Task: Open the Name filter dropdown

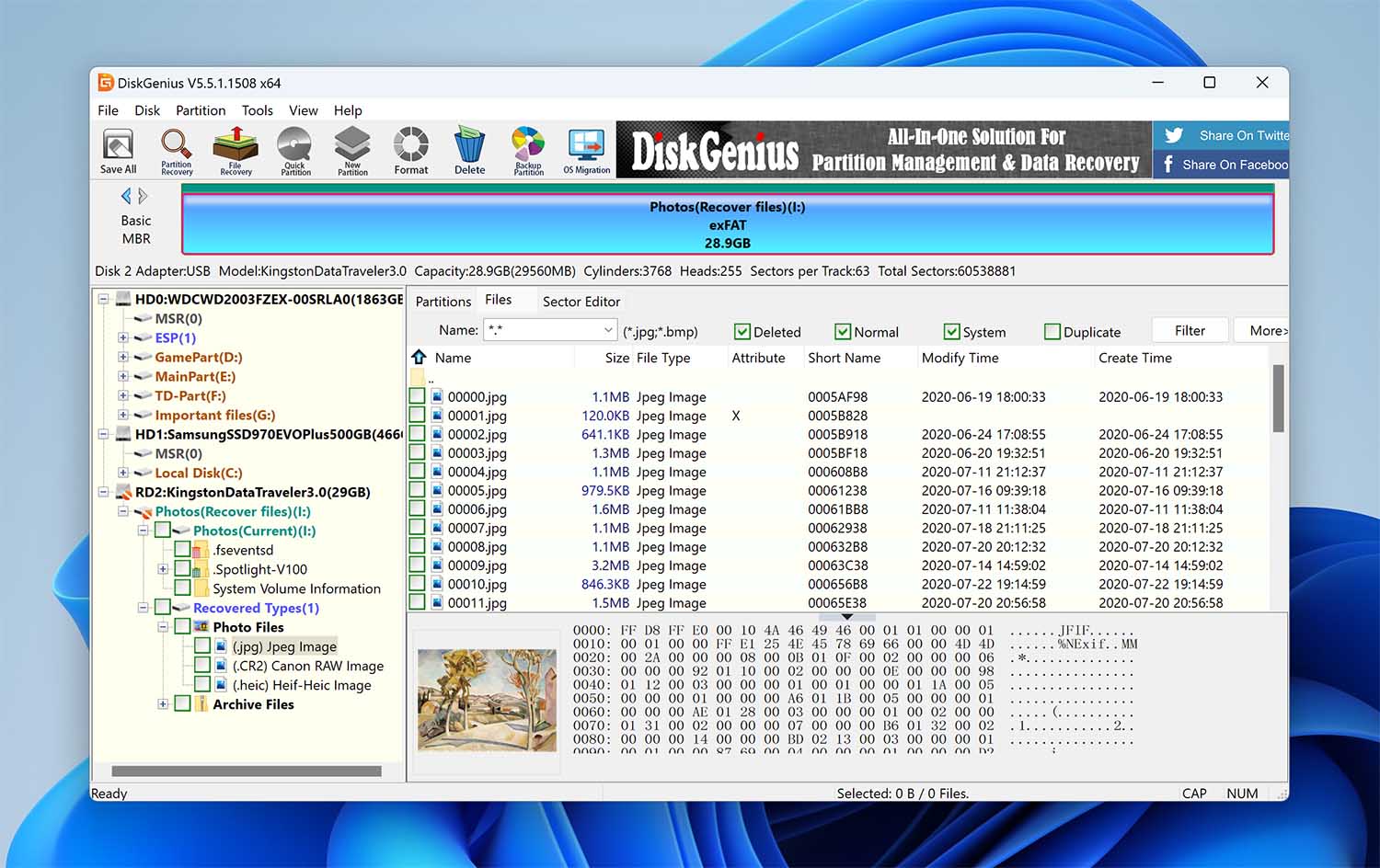Action: click(608, 330)
